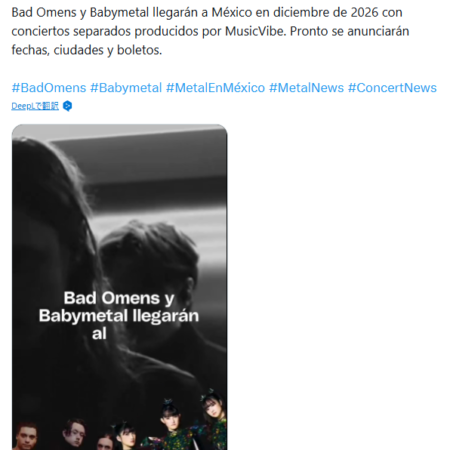This screenshot has width=450, height=450.
Task: Click the second Bad Omens member's face
Action: [74, 432]
